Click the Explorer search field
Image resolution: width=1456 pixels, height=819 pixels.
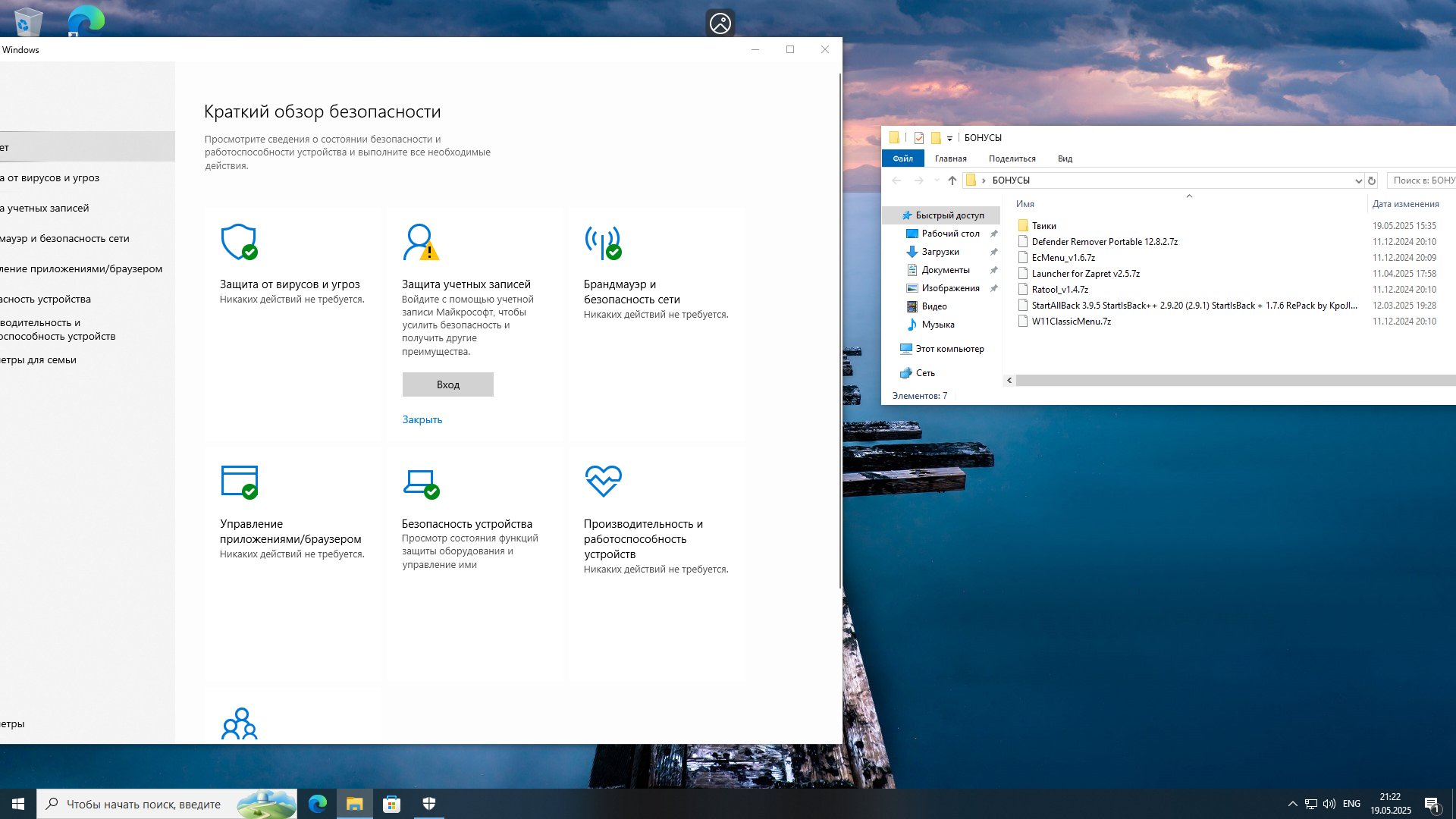pos(1421,180)
